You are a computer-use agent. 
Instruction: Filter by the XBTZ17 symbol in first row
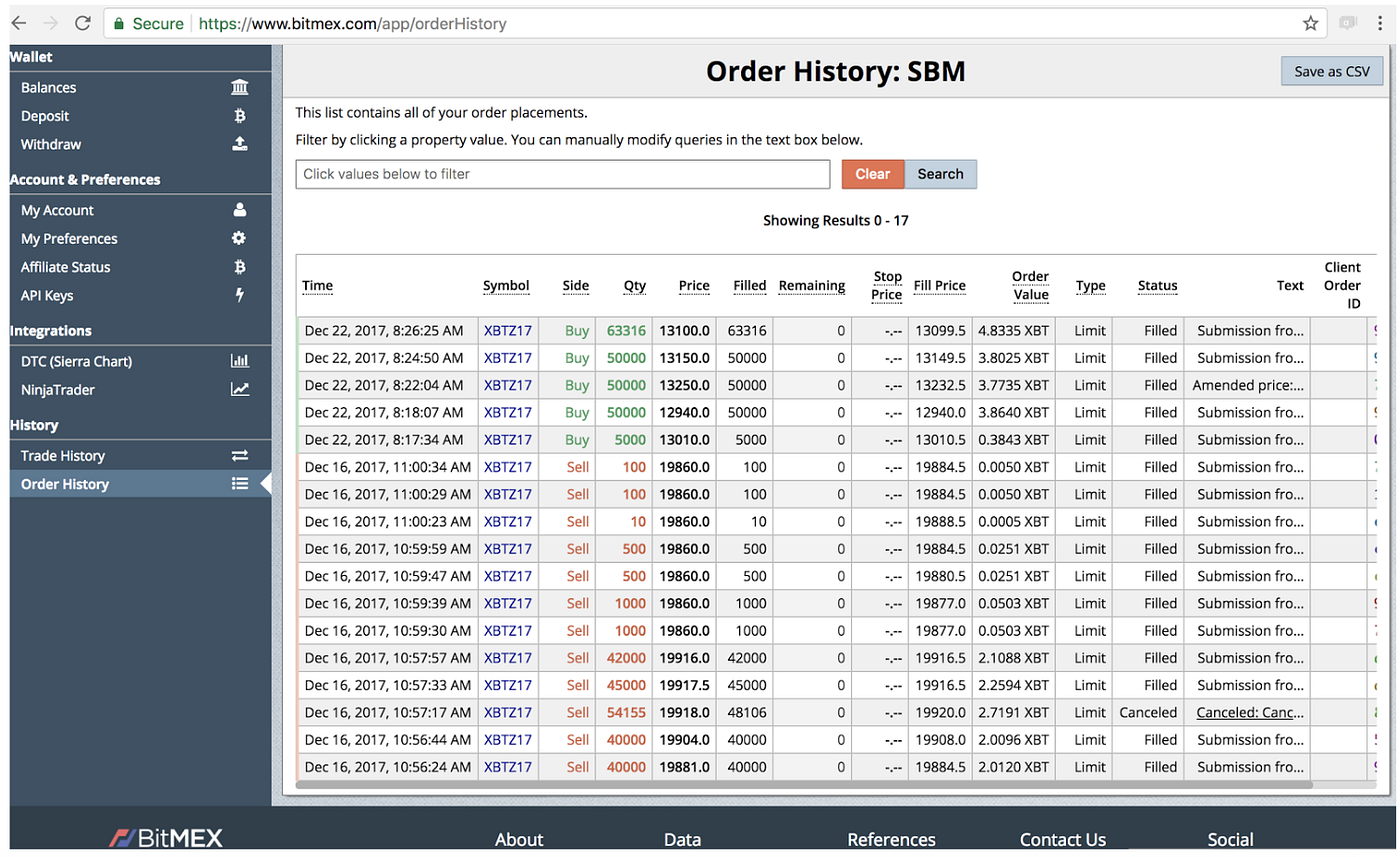pos(508,331)
